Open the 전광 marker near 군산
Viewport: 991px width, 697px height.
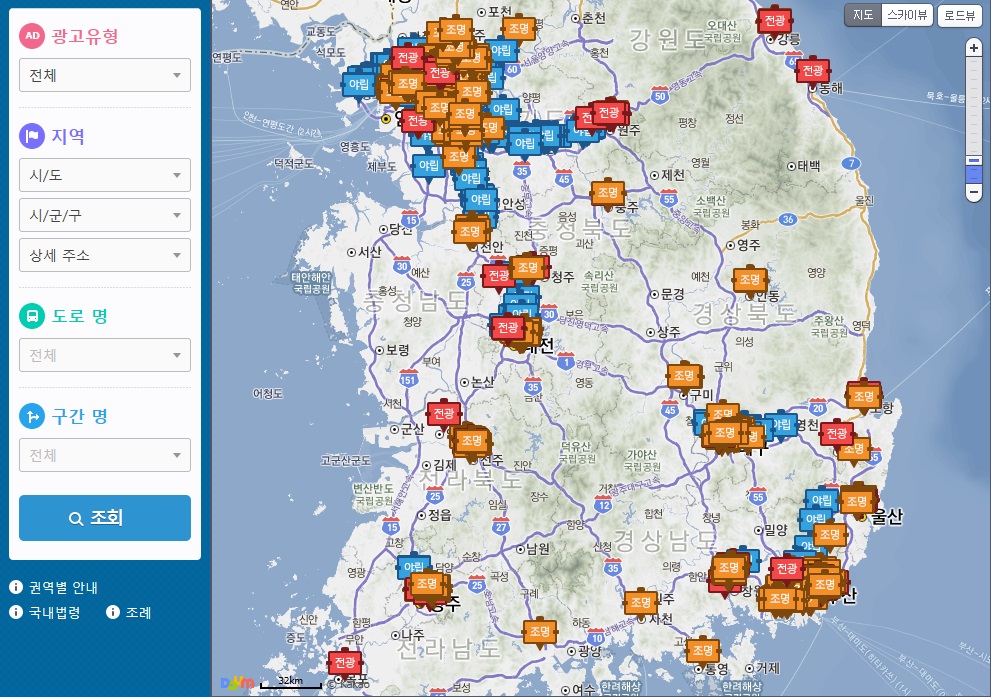(443, 414)
